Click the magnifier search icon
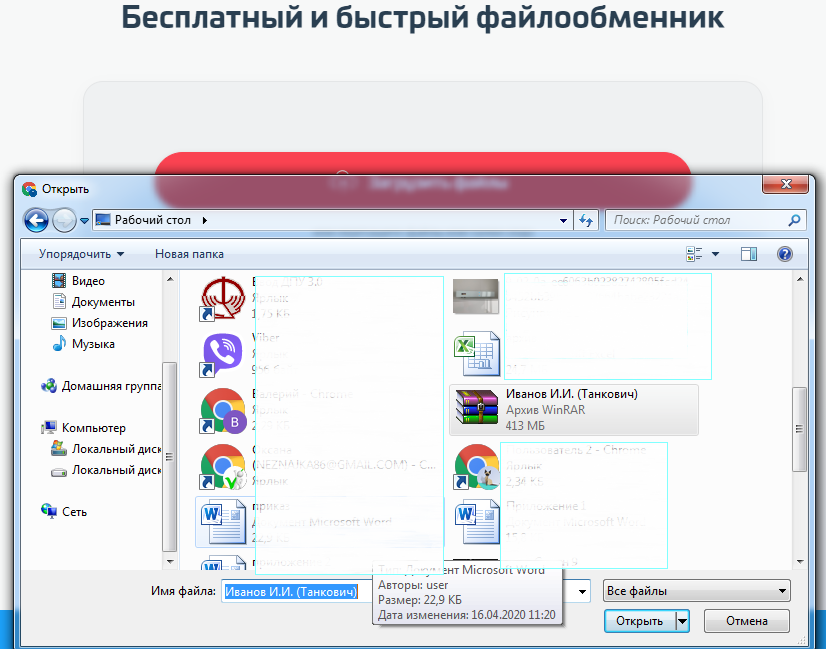The height and width of the screenshot is (649, 826). [794, 220]
